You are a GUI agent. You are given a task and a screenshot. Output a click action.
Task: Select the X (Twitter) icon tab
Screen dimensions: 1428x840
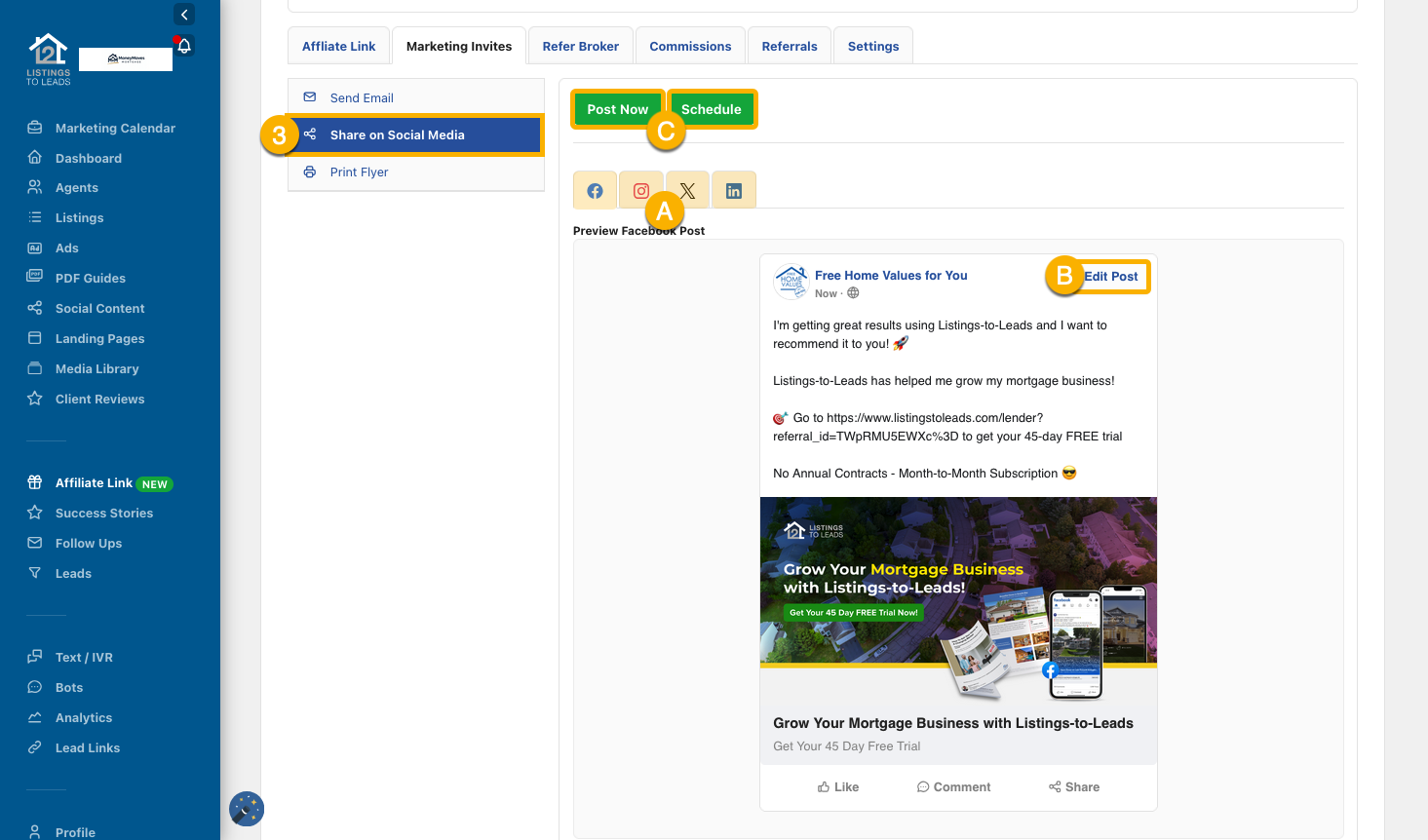[x=688, y=191]
